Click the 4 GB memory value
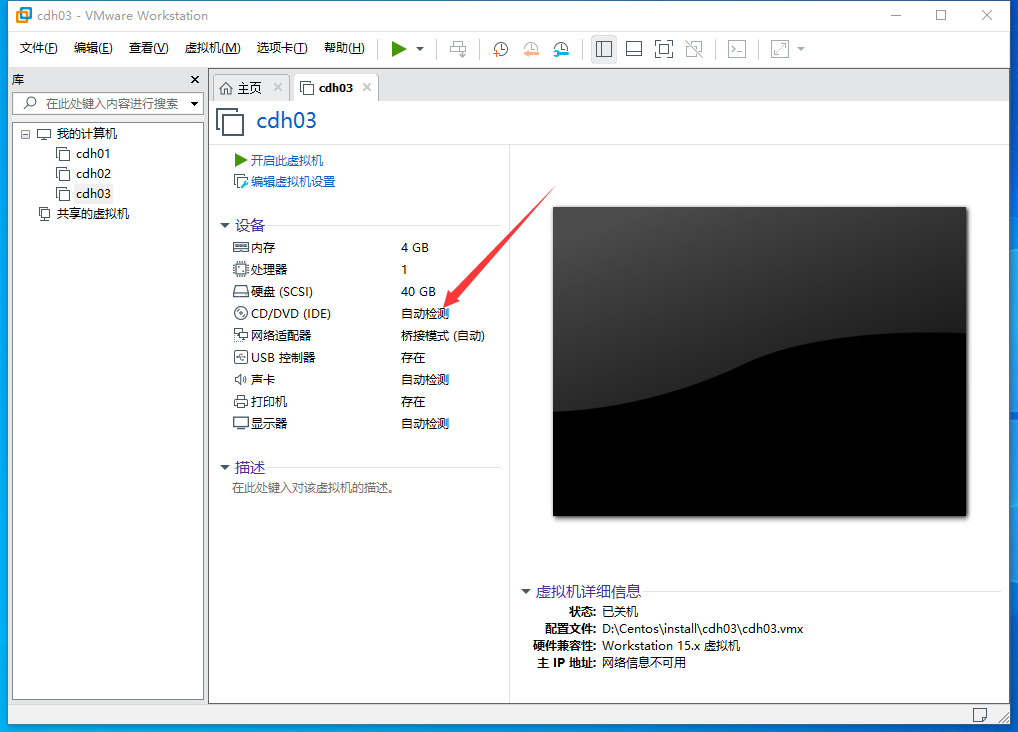The height and width of the screenshot is (732, 1018). tap(415, 247)
